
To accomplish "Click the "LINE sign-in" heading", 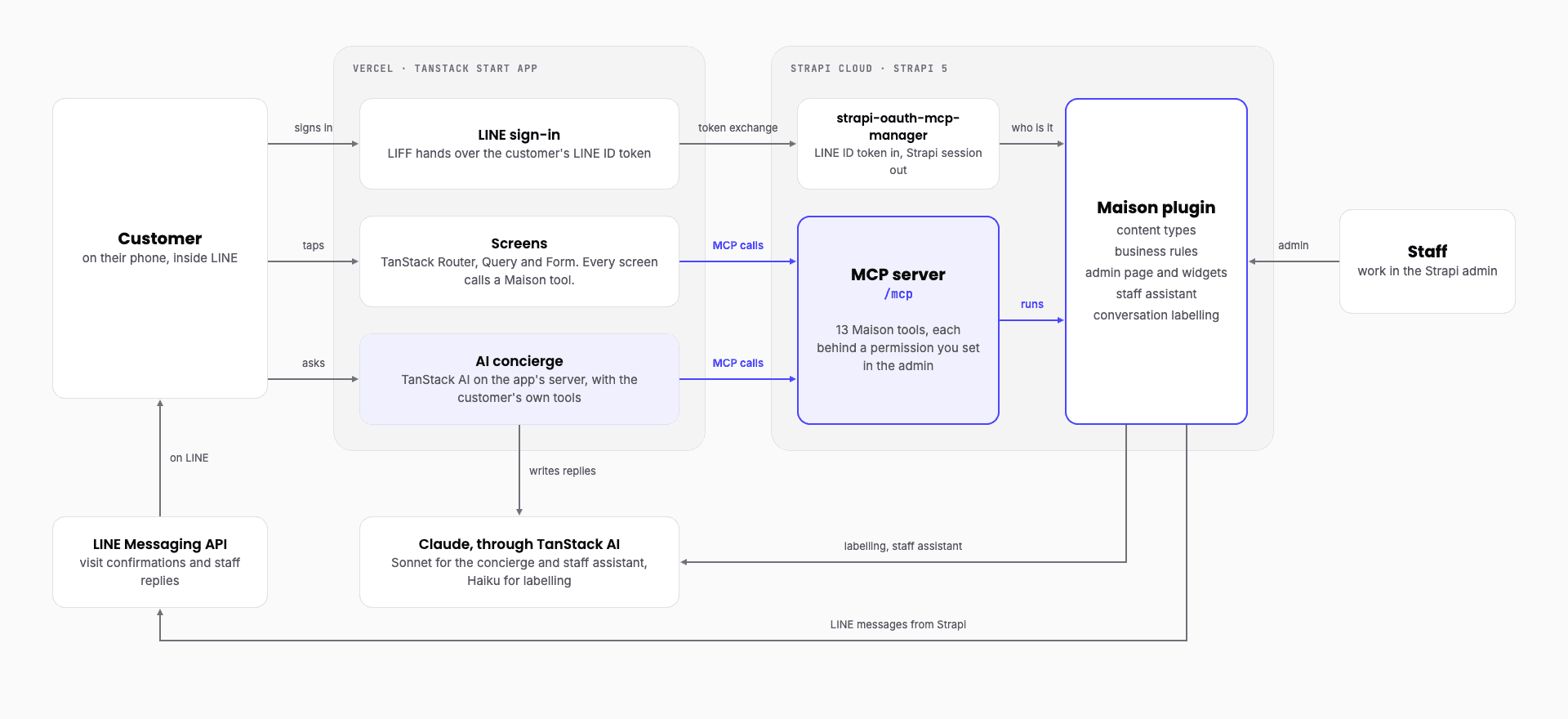I will [519, 135].
